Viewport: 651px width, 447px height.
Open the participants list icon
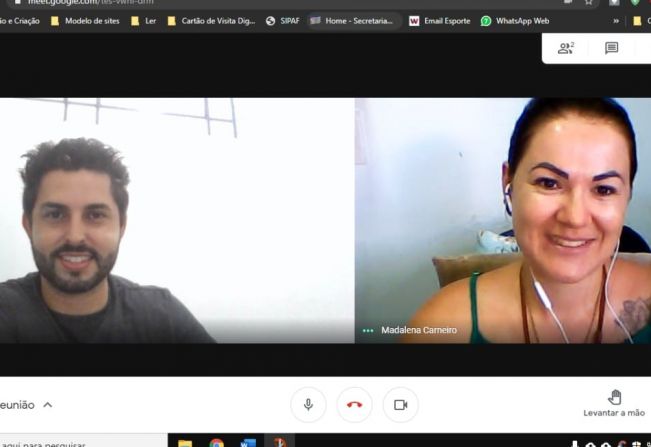click(x=565, y=48)
